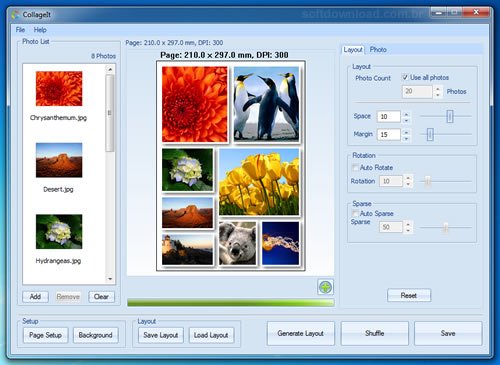
Task: Select Desert.jpg thumbnail in Photo List
Action: point(59,160)
